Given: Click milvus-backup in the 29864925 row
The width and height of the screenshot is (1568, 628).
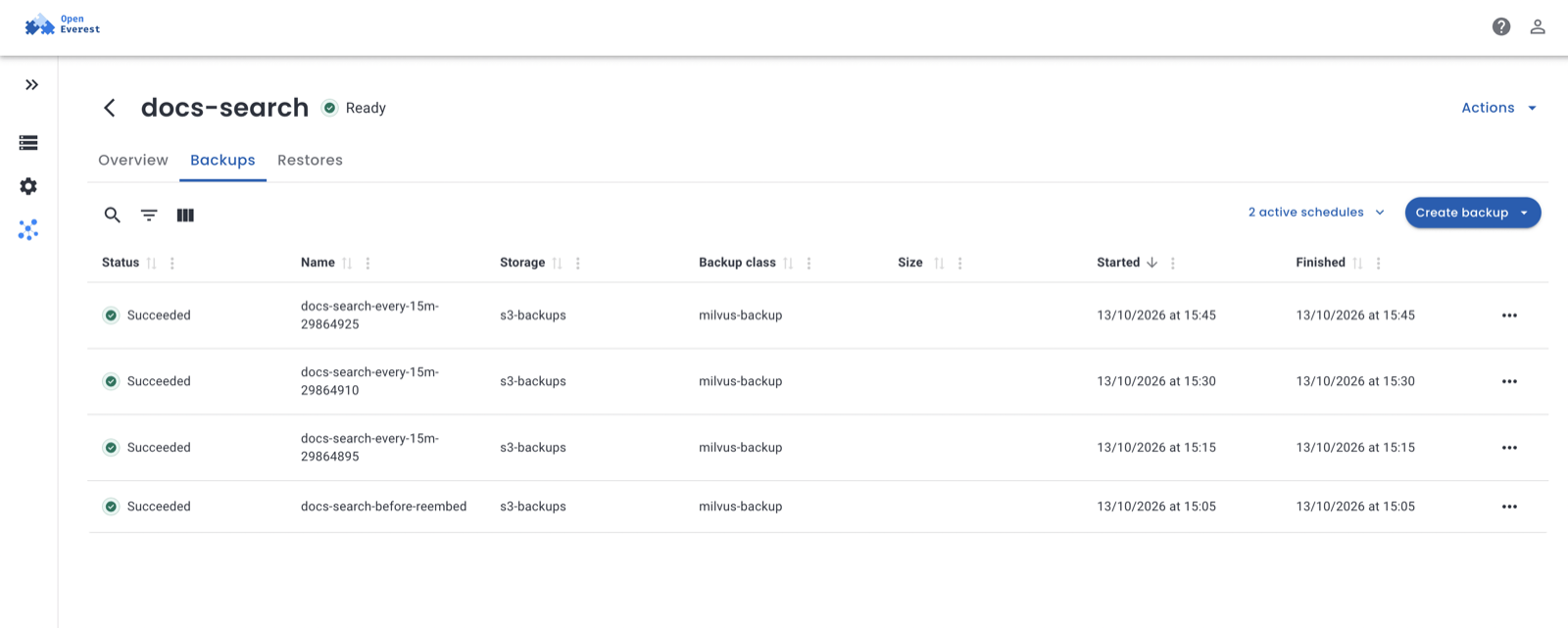Looking at the screenshot, I should tap(741, 315).
